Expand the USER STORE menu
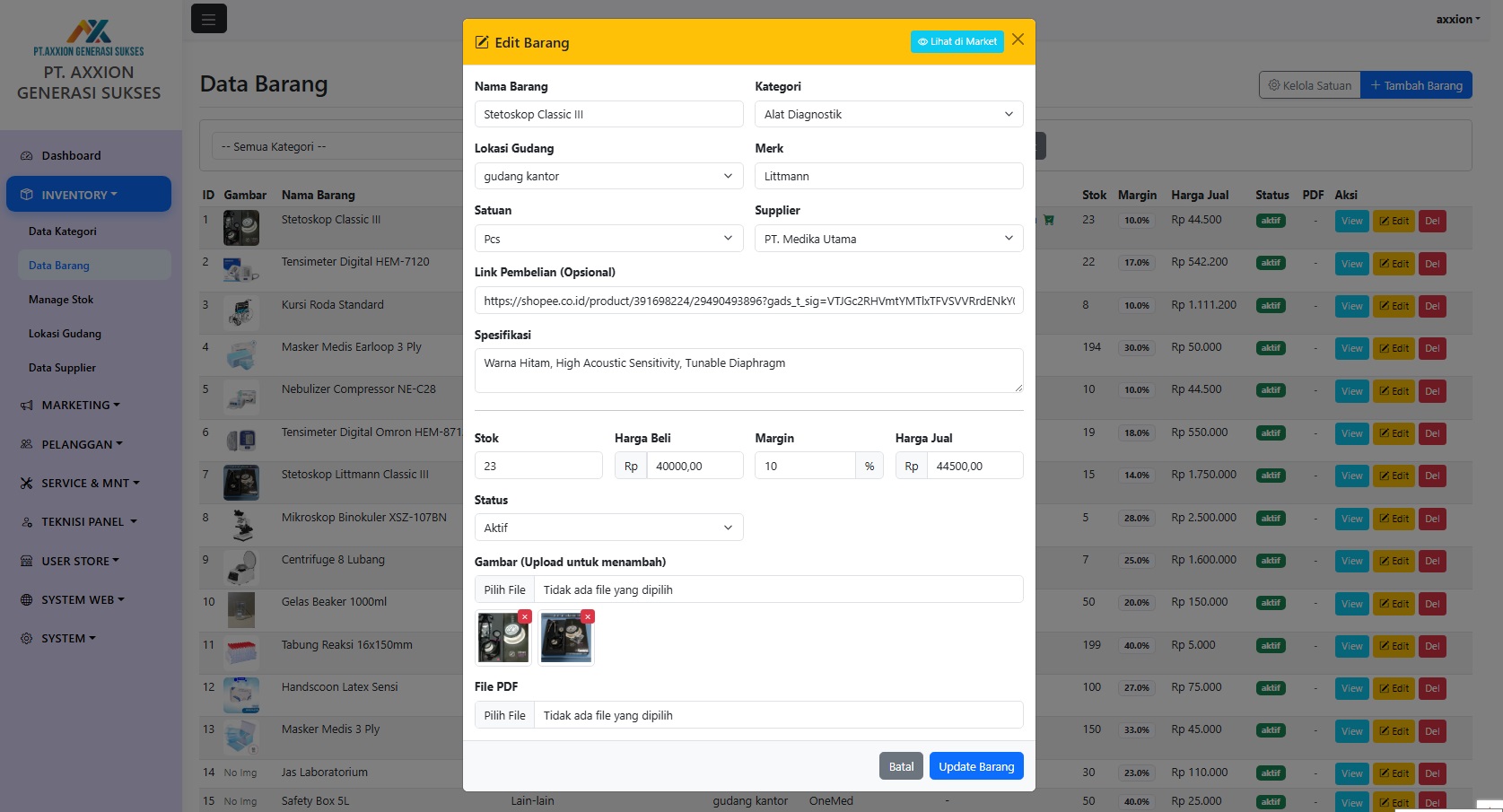This screenshot has width=1503, height=812. pos(89,561)
